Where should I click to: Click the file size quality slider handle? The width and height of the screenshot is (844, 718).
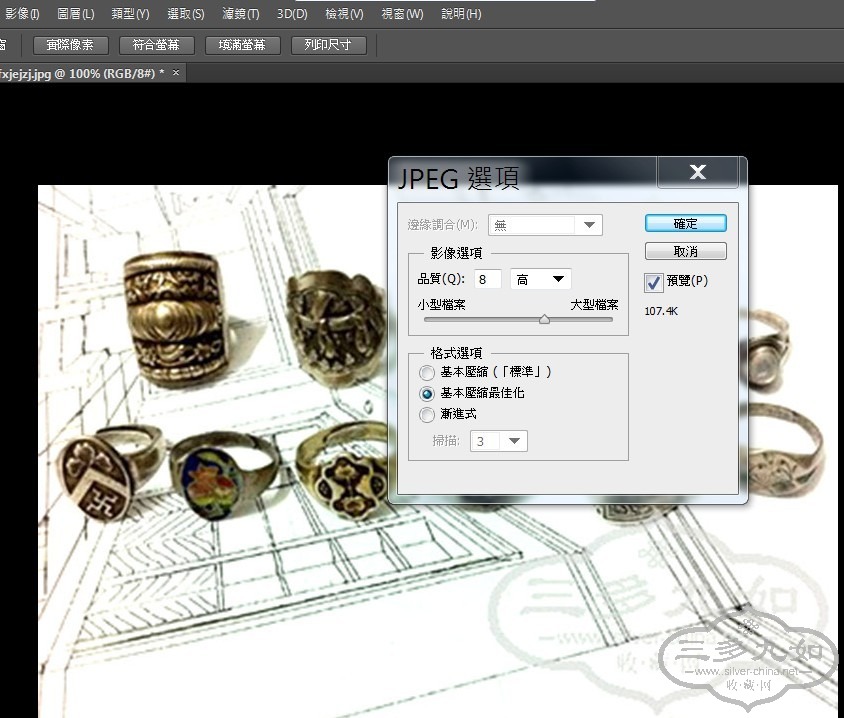tap(544, 320)
